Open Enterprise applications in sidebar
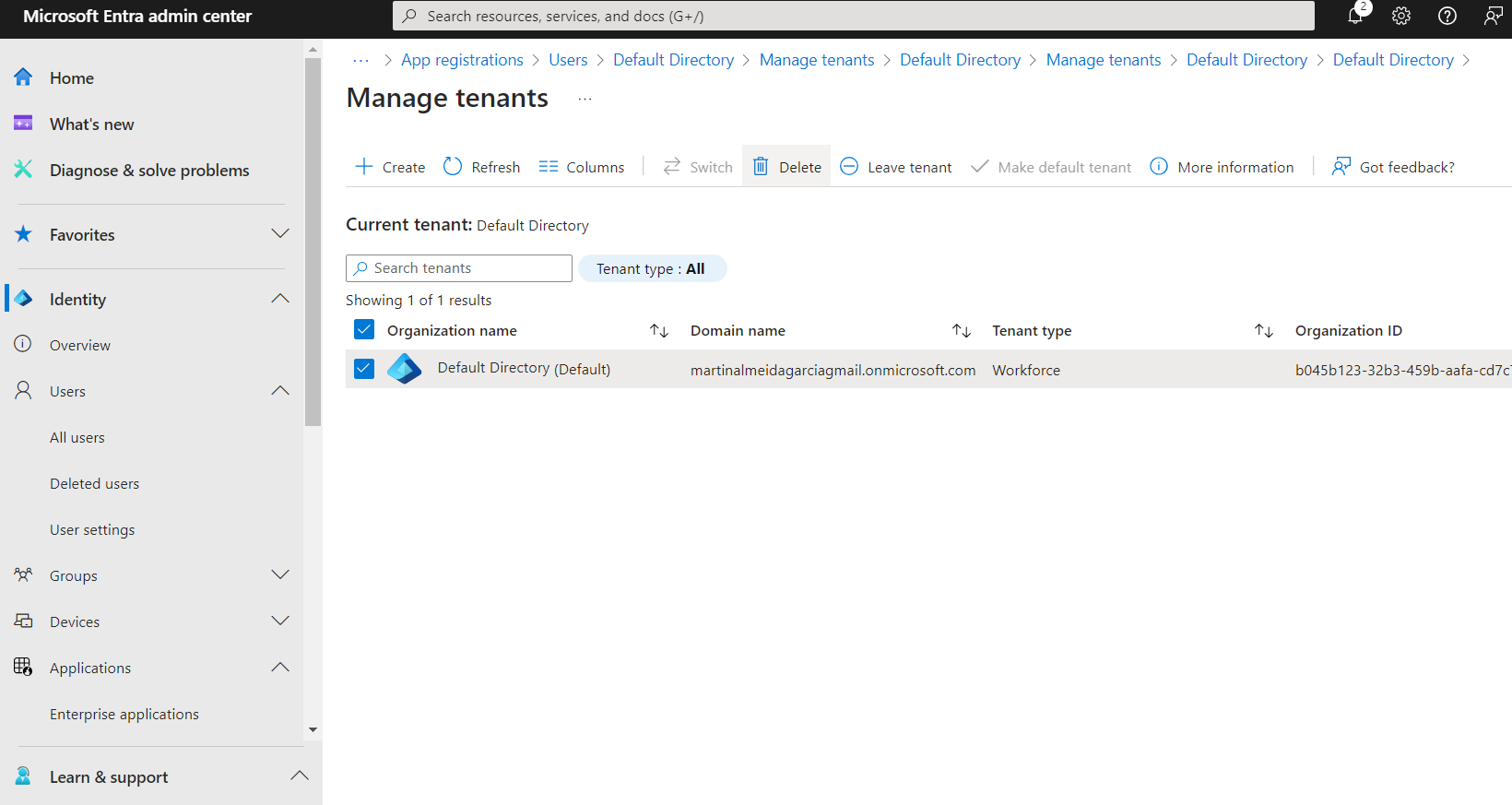This screenshot has height=805, width=1512. click(124, 714)
